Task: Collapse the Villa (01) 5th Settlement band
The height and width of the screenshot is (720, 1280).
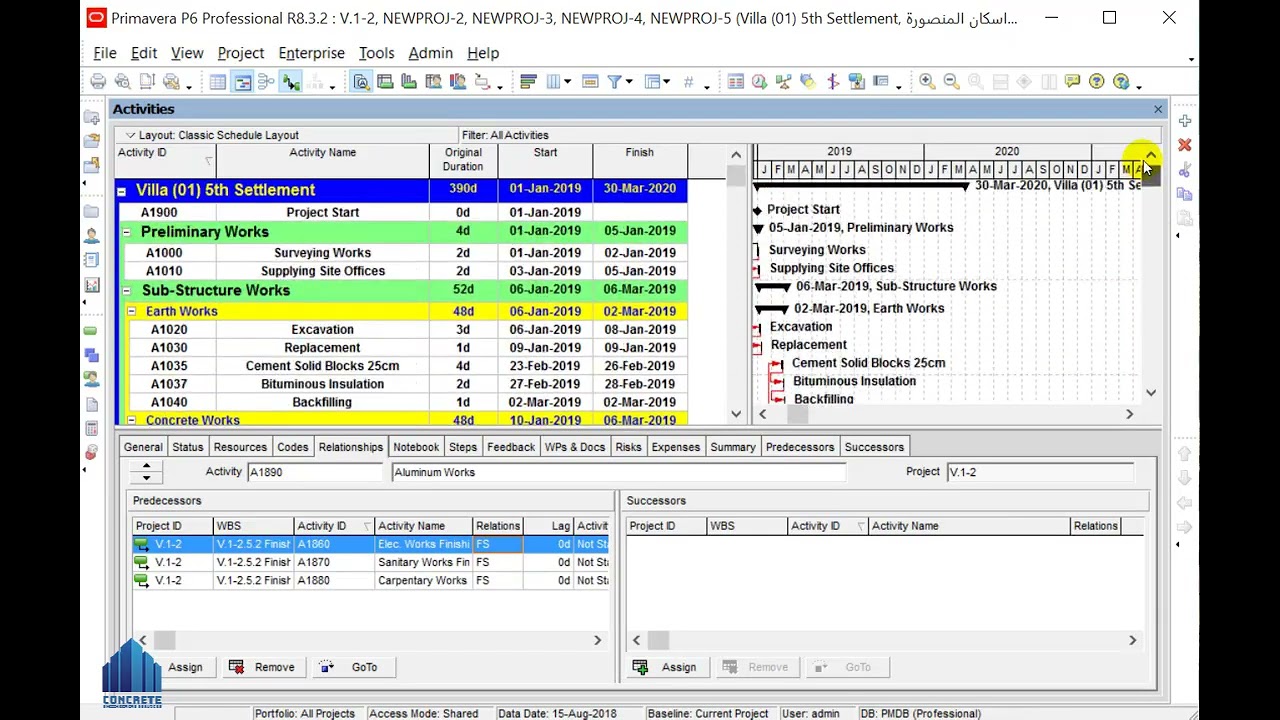Action: coord(121,190)
